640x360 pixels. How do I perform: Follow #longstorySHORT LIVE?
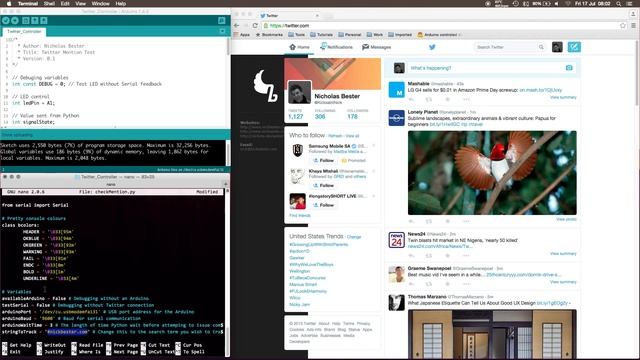[x=323, y=205]
